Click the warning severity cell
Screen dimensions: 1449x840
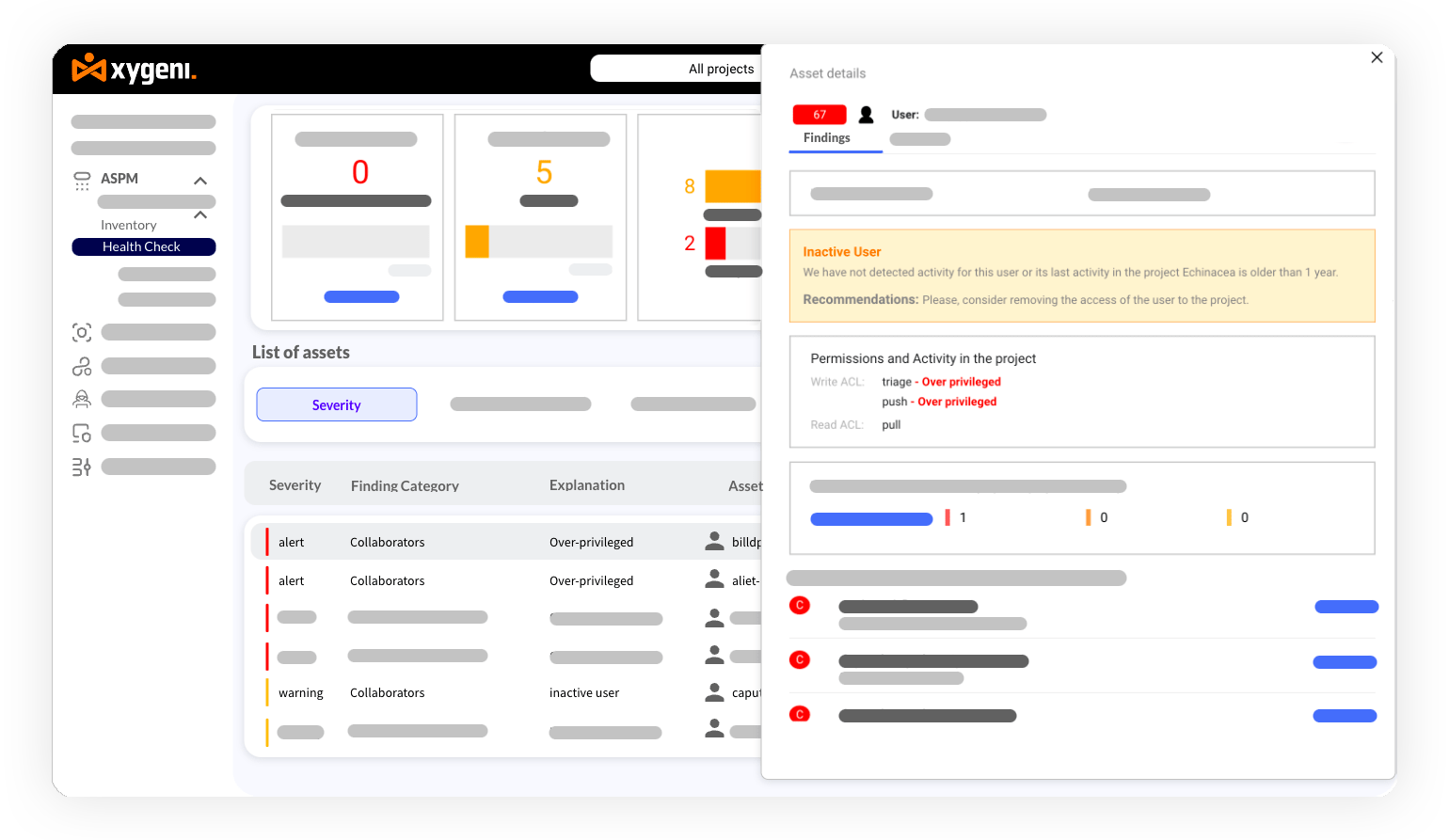click(x=301, y=693)
